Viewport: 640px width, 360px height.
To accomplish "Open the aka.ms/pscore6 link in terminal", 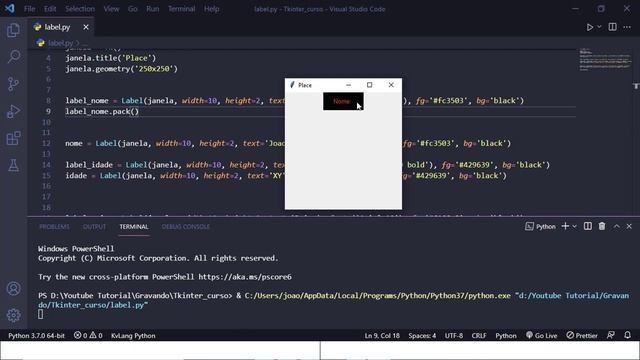I will [245, 277].
